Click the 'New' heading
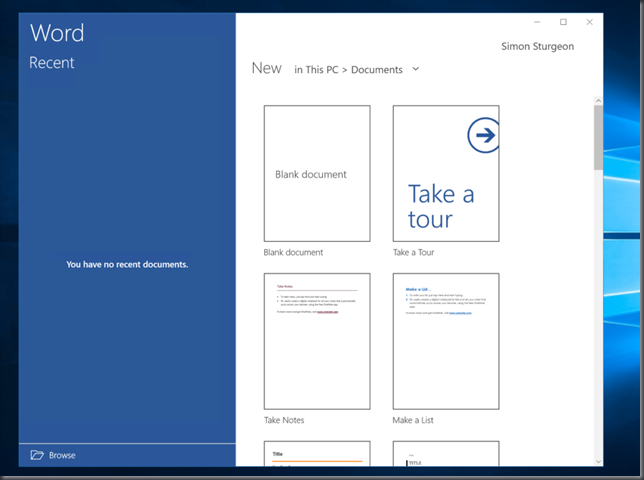 (x=267, y=68)
